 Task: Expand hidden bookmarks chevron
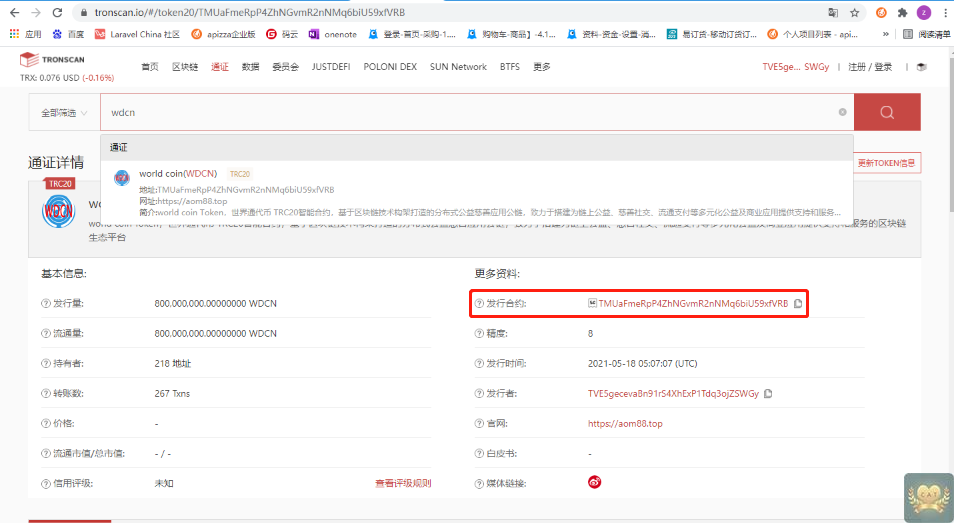[885, 34]
